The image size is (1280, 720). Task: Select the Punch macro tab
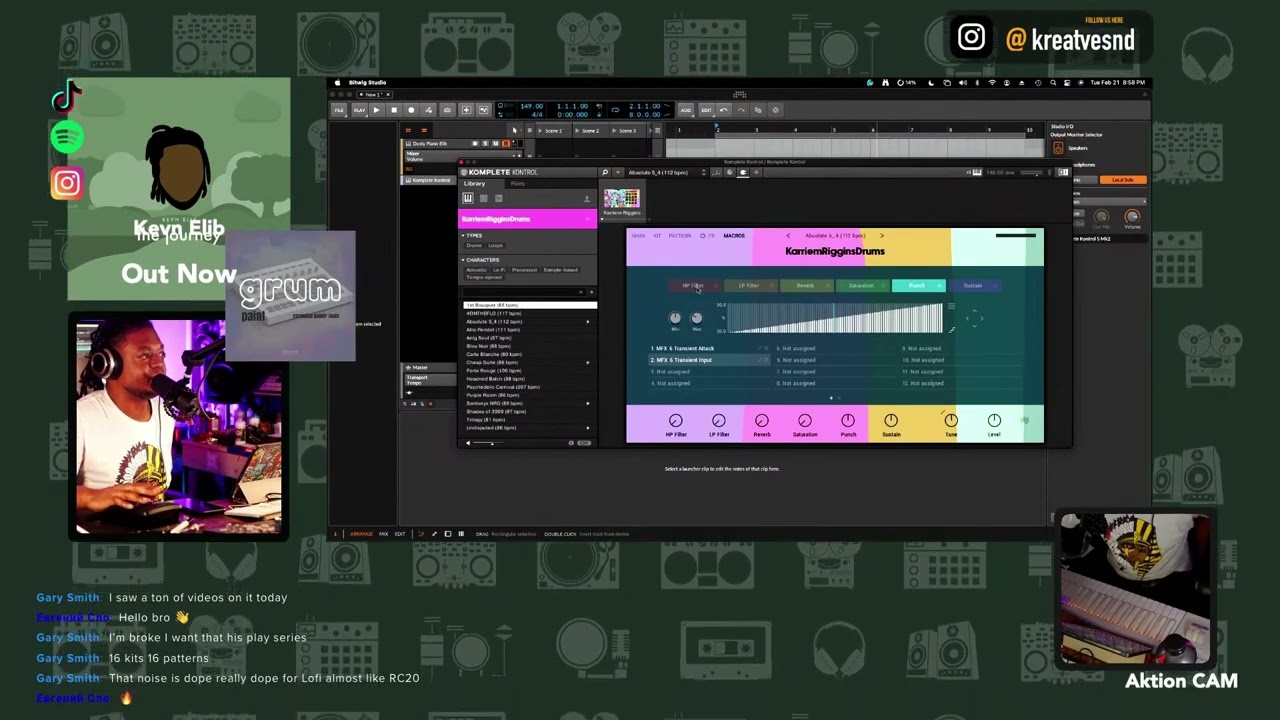919,286
